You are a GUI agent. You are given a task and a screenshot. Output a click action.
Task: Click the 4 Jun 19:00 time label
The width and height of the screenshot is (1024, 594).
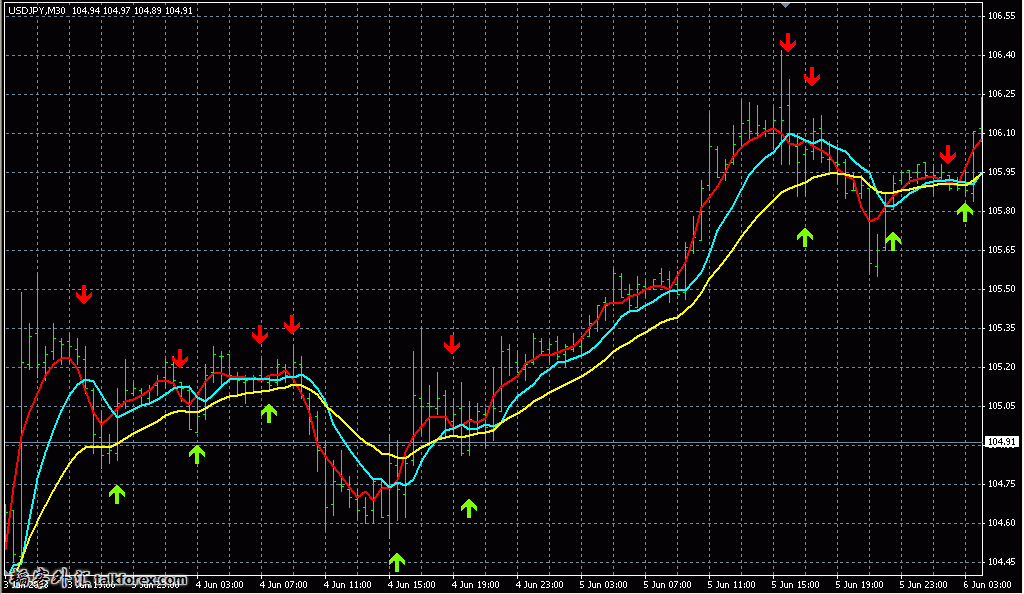click(475, 584)
